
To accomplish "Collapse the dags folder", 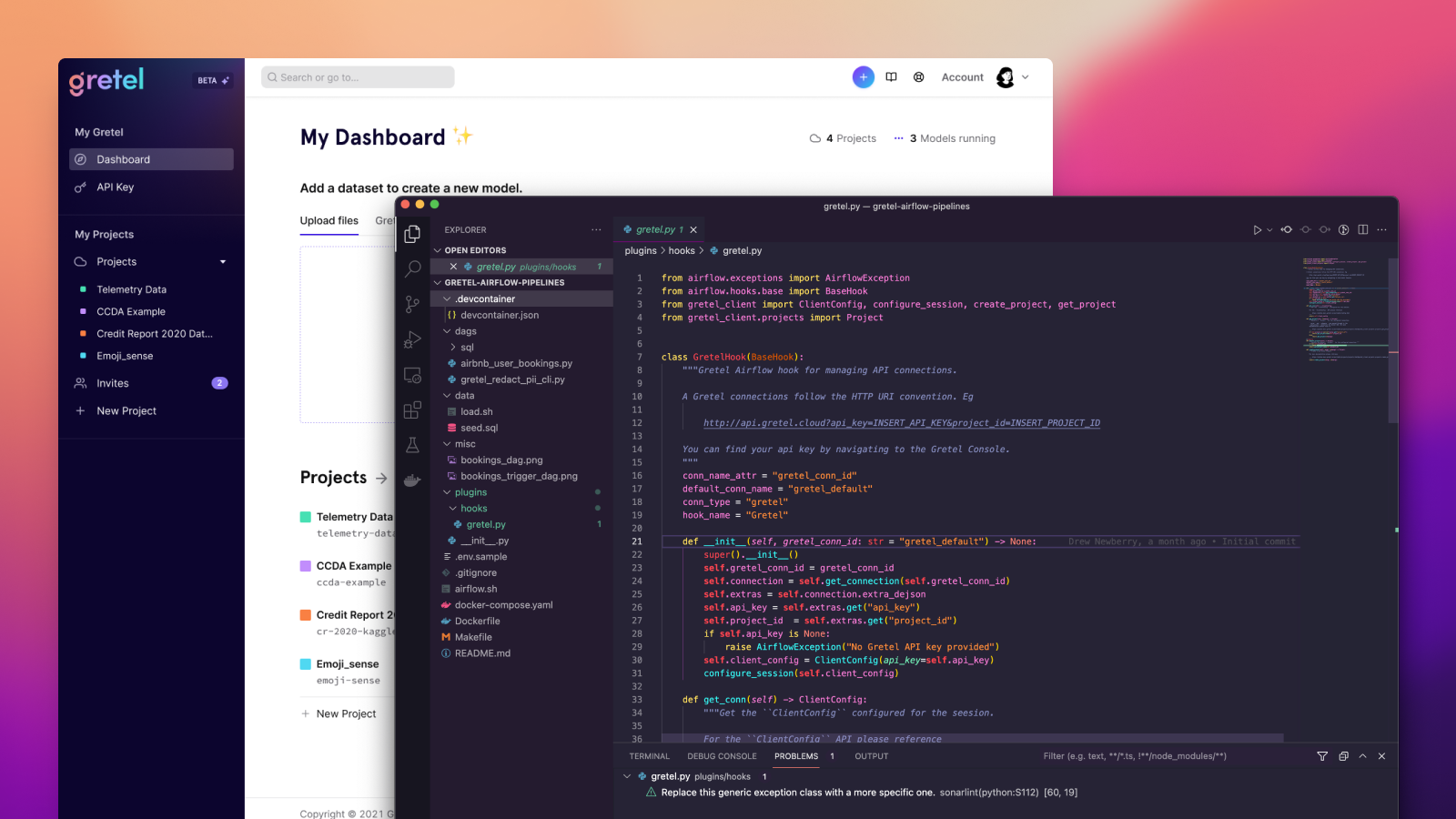I will (447, 331).
